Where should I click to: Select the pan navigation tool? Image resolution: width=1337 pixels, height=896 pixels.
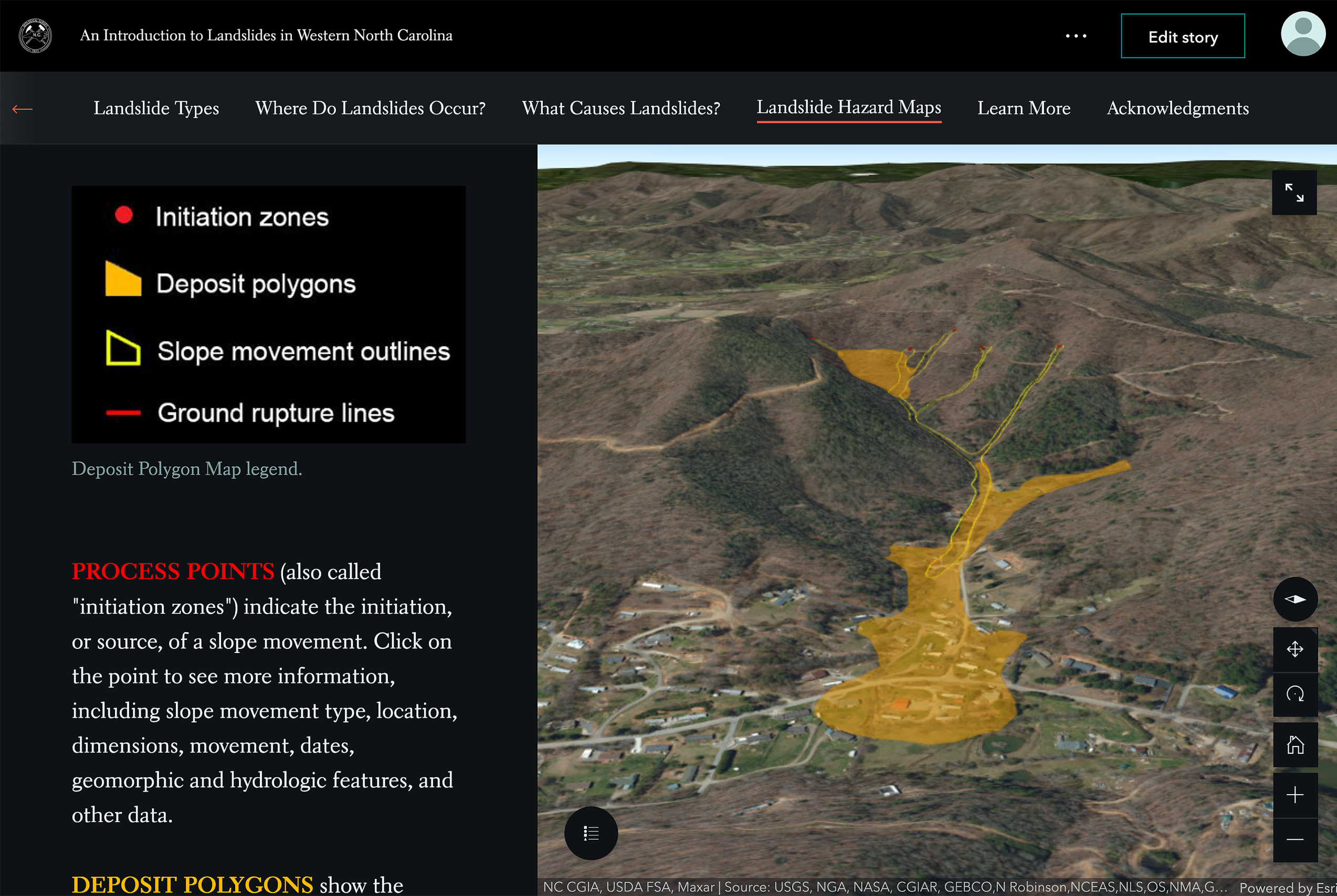[1294, 649]
